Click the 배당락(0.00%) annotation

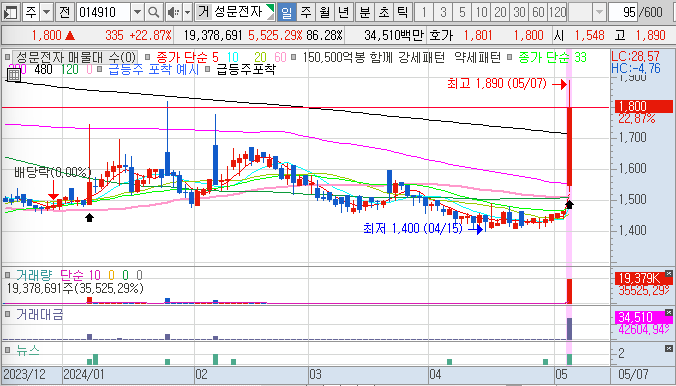click(53, 173)
